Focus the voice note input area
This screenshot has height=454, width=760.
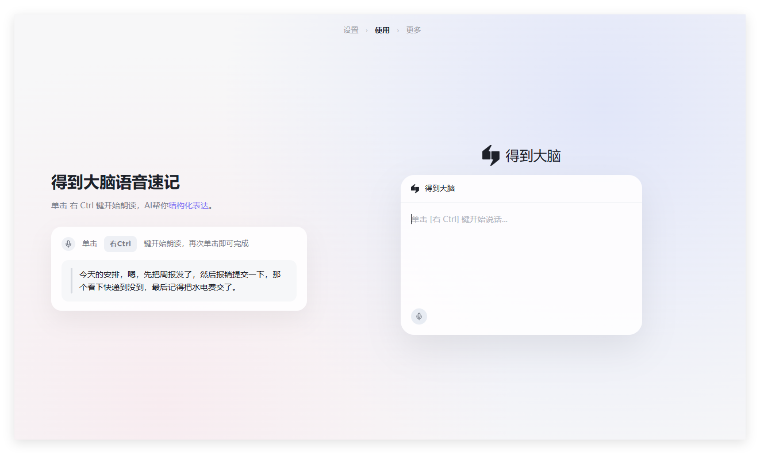[521, 254]
